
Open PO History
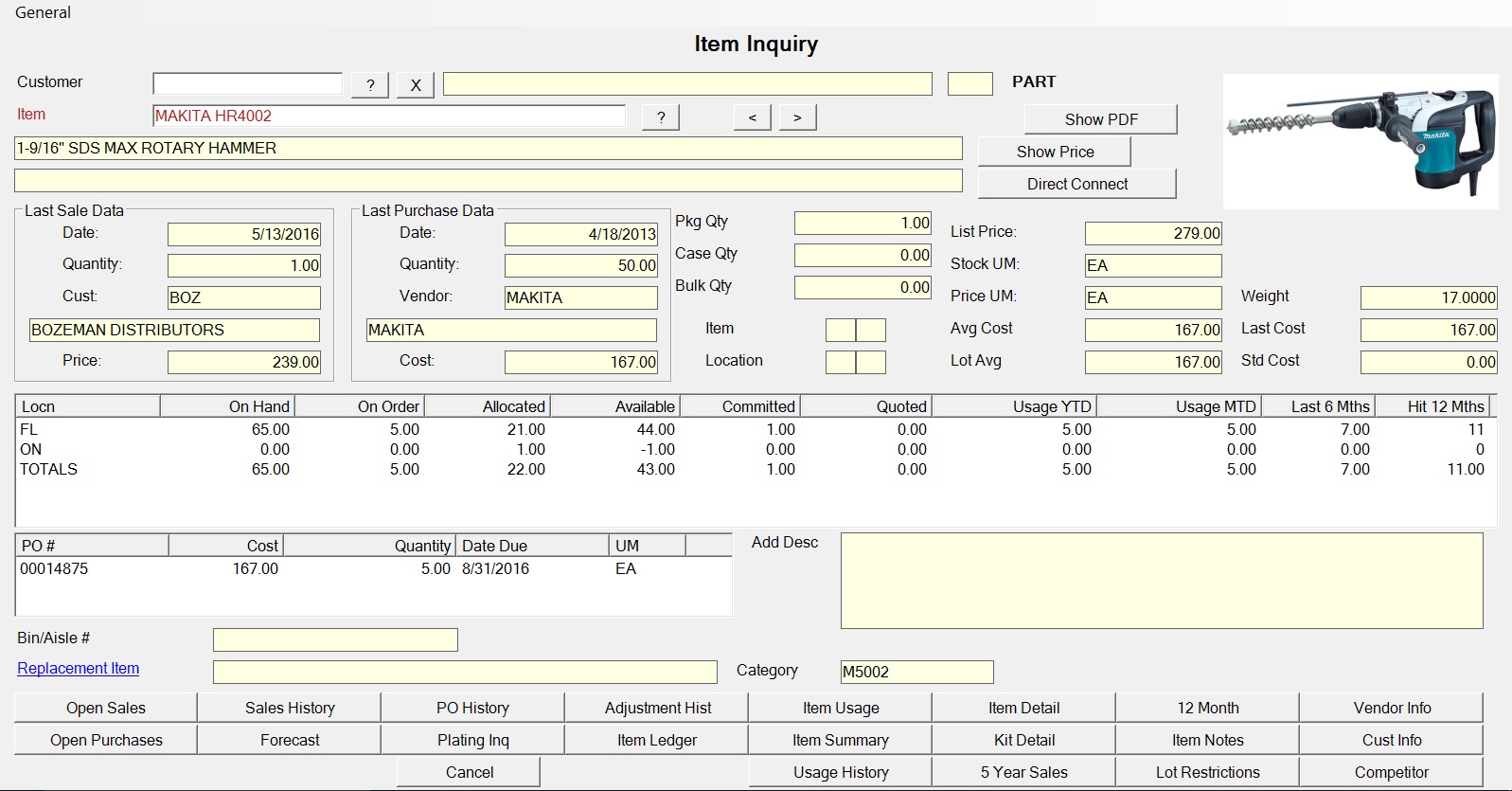472,708
